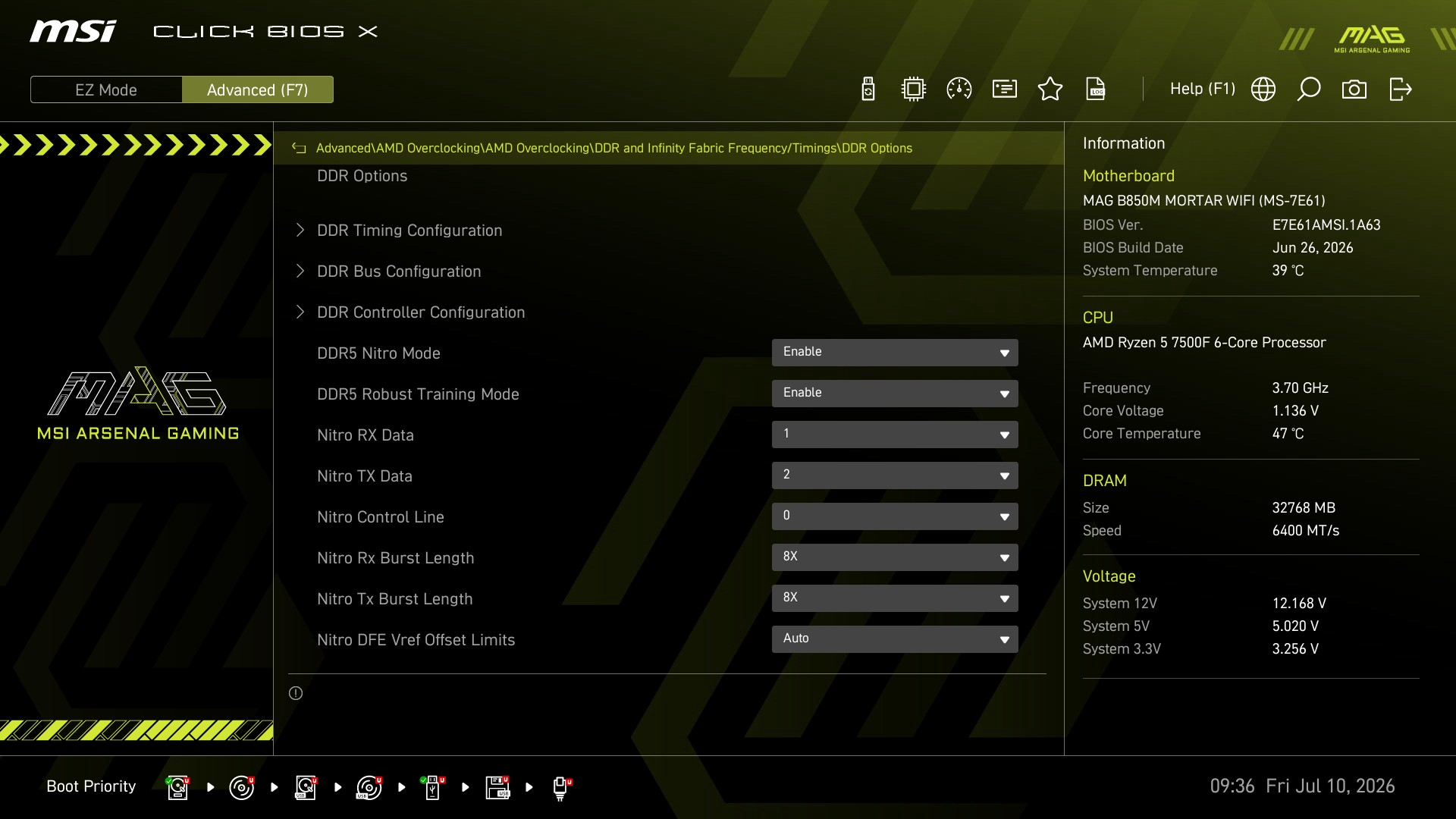Viewport: 1456px width, 819px height.
Task: Open Nitro DFE Vref Offset Limits dropdown
Action: pyautogui.click(x=895, y=639)
